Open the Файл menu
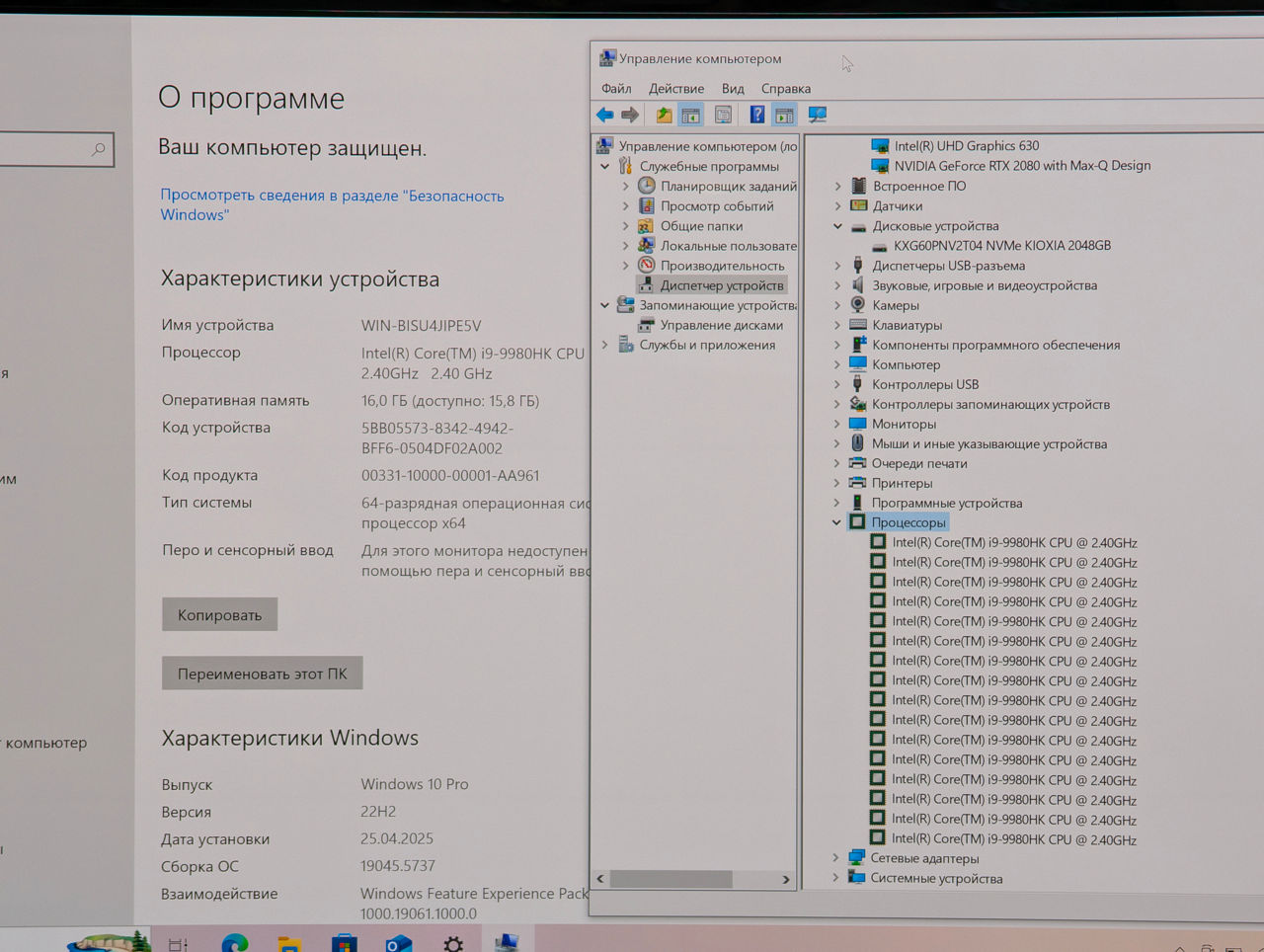Viewport: 1264px width, 952px height. (616, 88)
